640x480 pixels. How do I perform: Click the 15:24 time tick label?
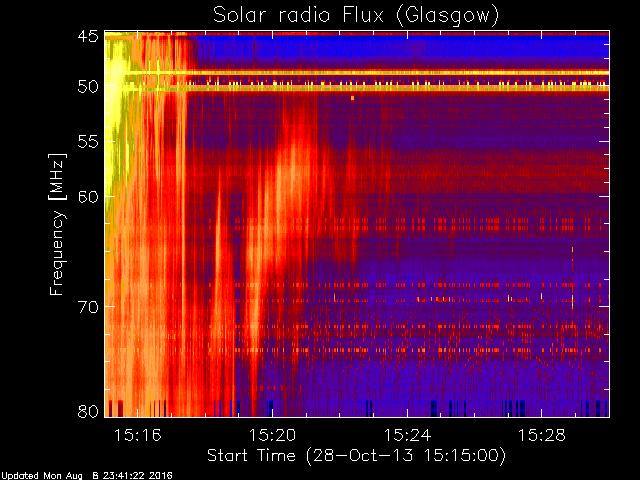click(407, 435)
